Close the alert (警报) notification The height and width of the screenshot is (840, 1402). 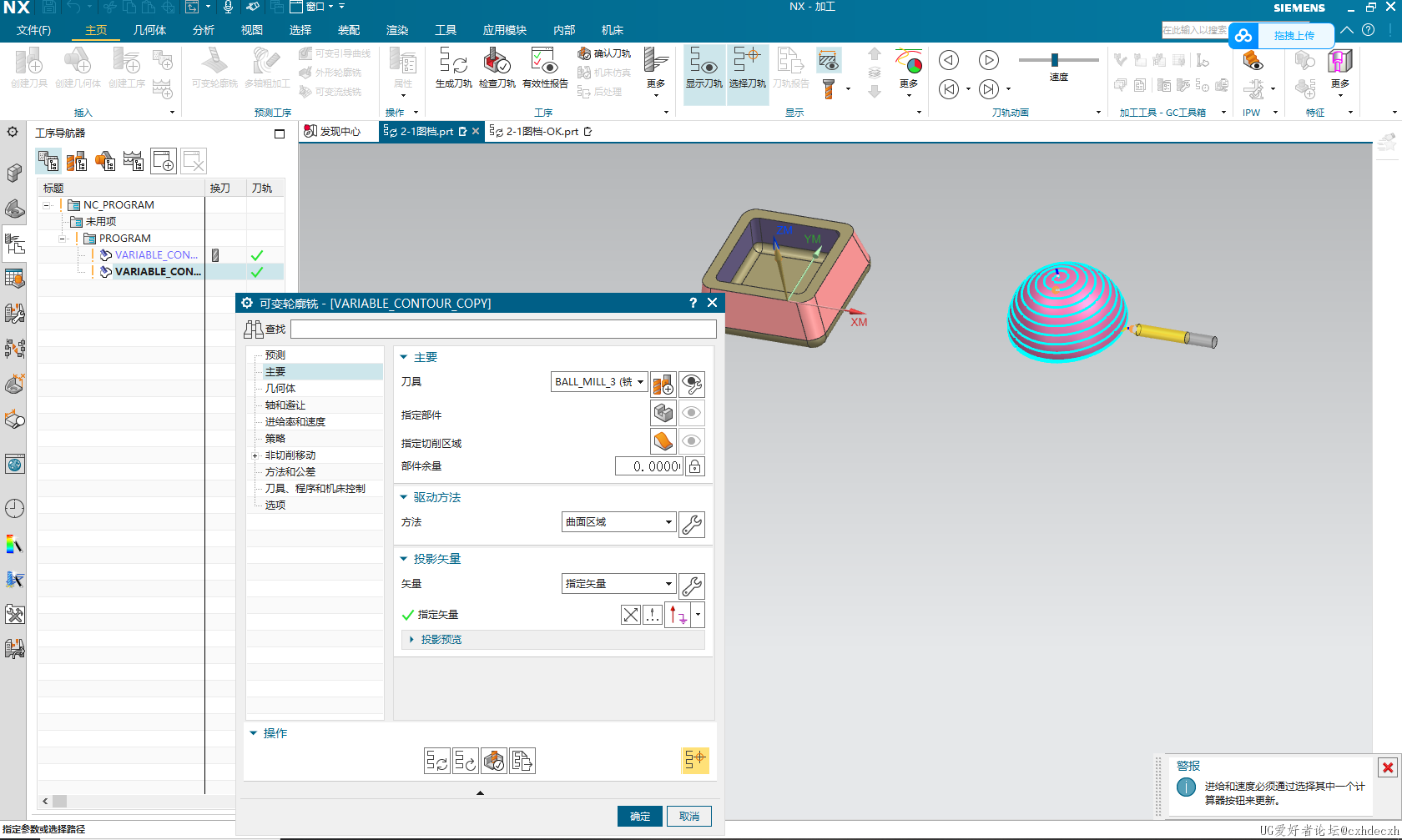(1388, 767)
